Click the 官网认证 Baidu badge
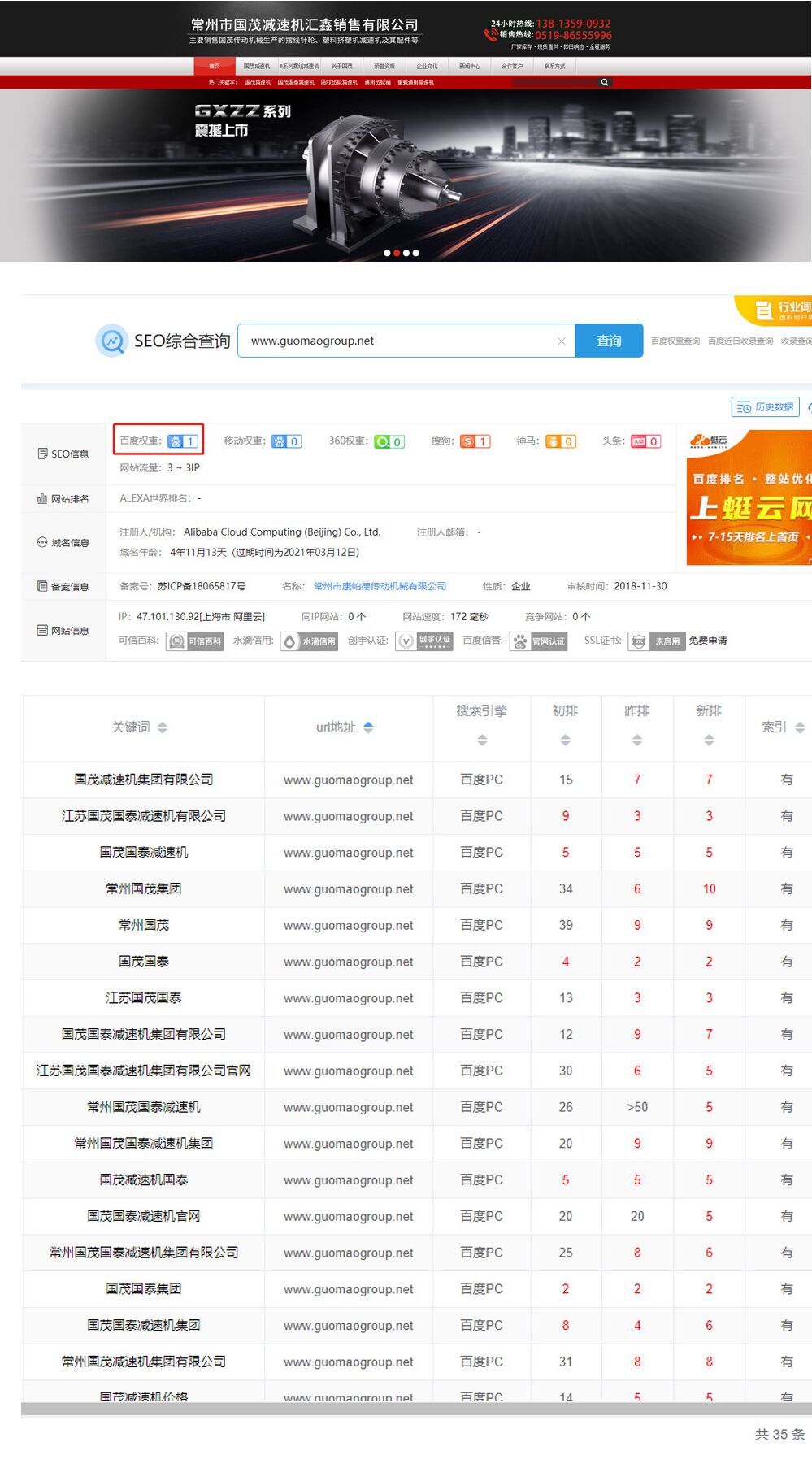This screenshot has height=1468, width=812. [x=538, y=641]
